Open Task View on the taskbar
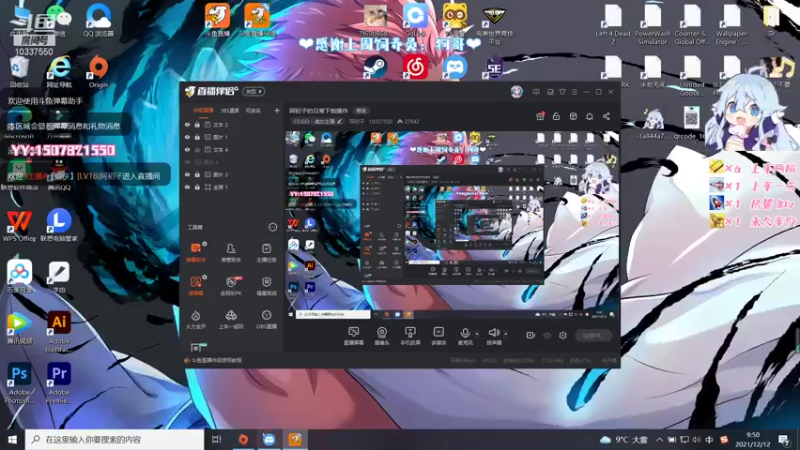 click(x=217, y=439)
